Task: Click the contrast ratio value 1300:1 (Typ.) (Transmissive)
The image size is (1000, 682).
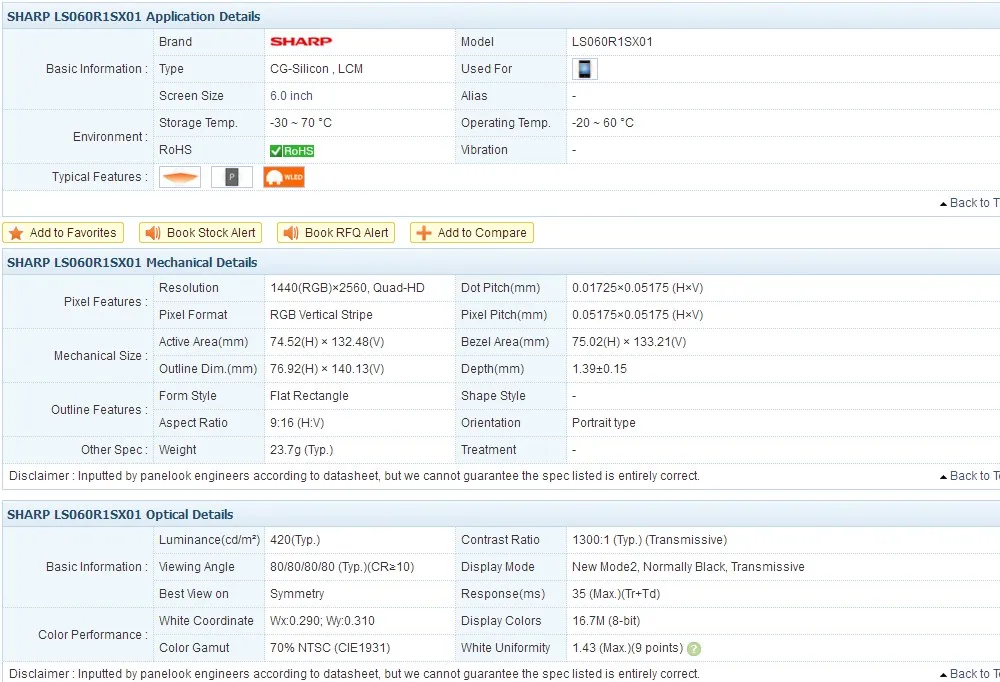Action: point(650,540)
